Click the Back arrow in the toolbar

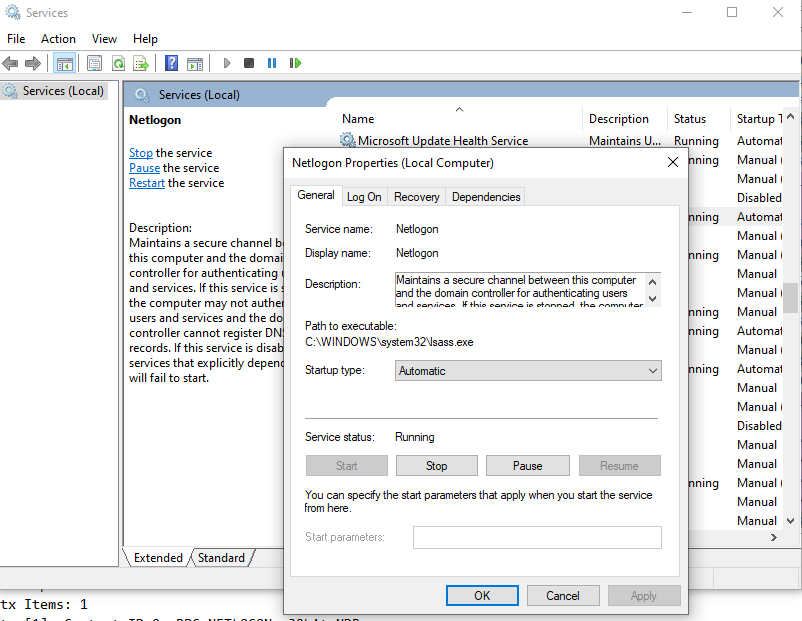[x=11, y=64]
